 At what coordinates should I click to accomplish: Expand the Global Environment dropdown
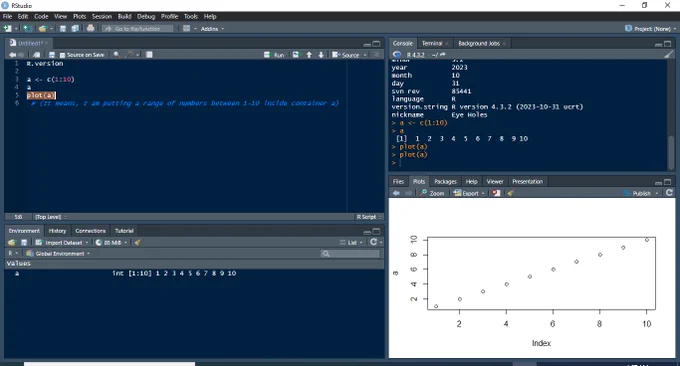[x=58, y=253]
